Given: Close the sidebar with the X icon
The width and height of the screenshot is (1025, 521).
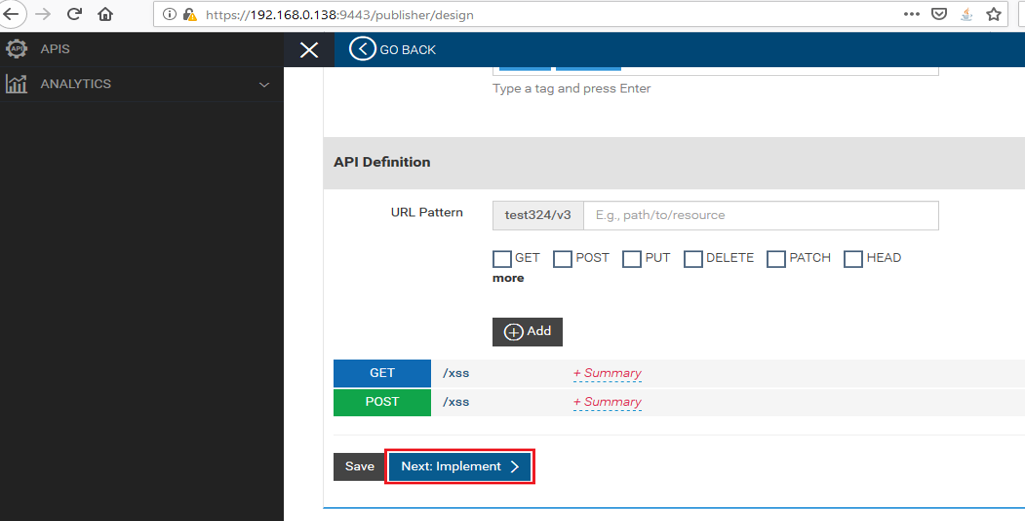Looking at the screenshot, I should click(x=309, y=50).
